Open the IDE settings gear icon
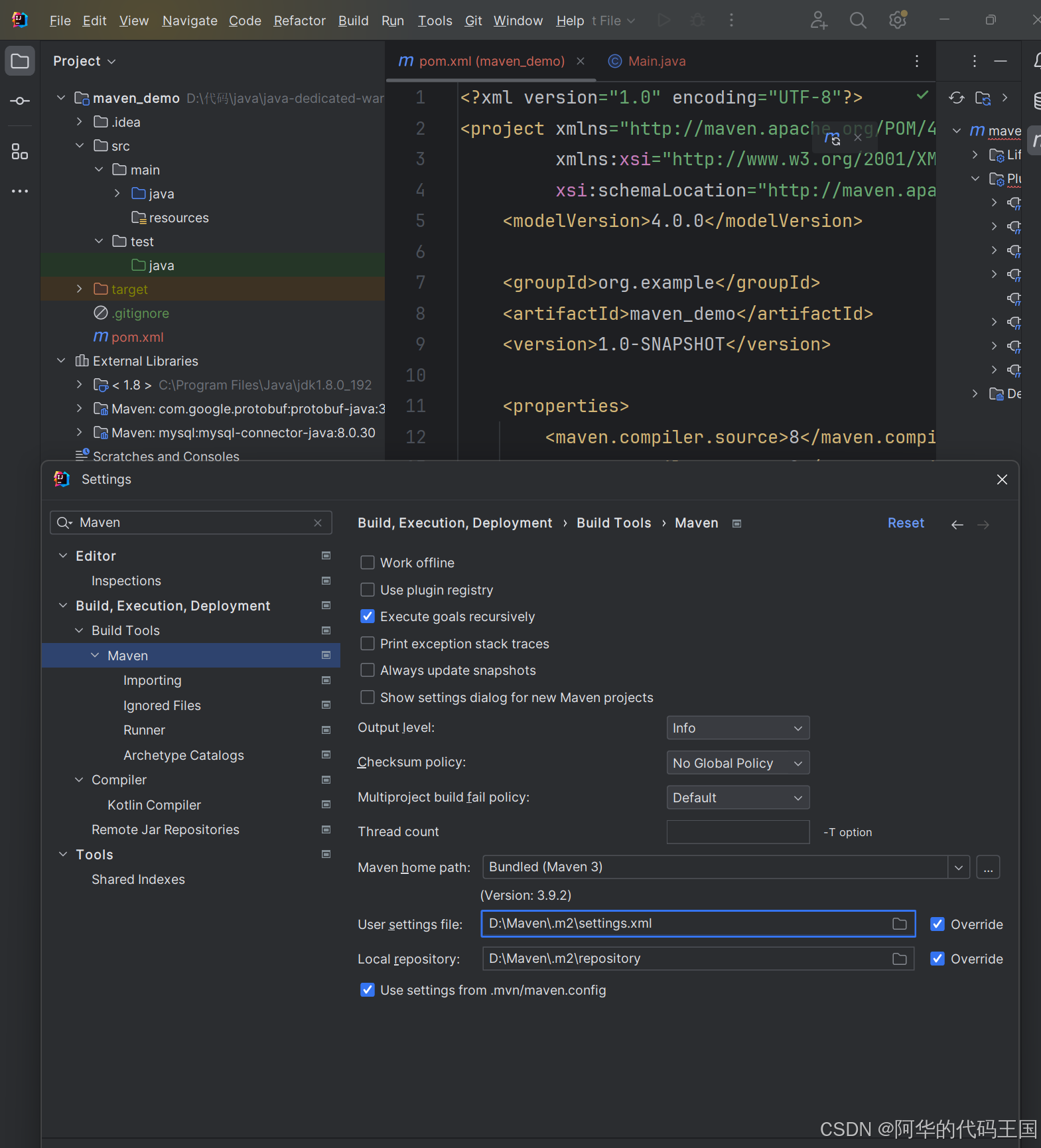This screenshot has width=1041, height=1148. (898, 21)
